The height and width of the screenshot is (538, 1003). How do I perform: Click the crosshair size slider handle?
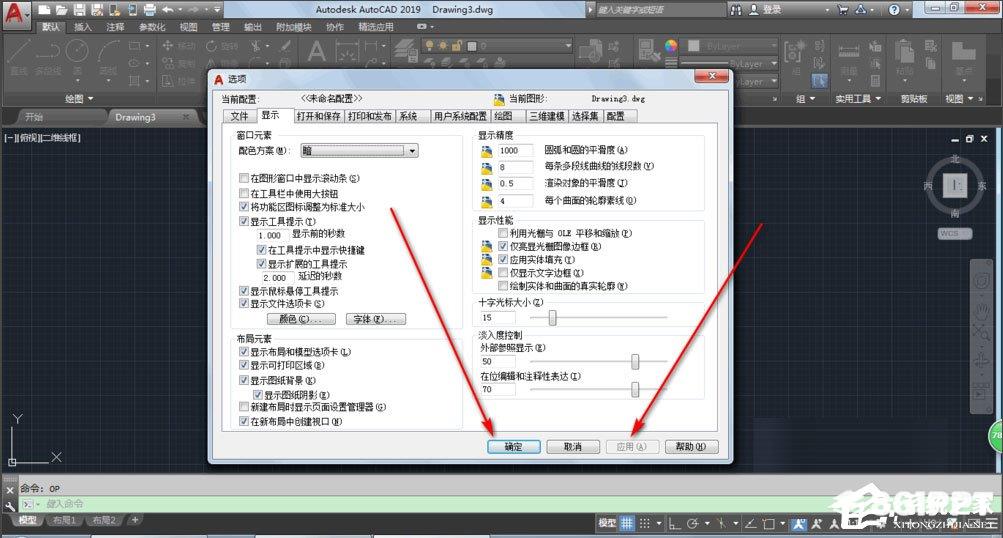552,317
